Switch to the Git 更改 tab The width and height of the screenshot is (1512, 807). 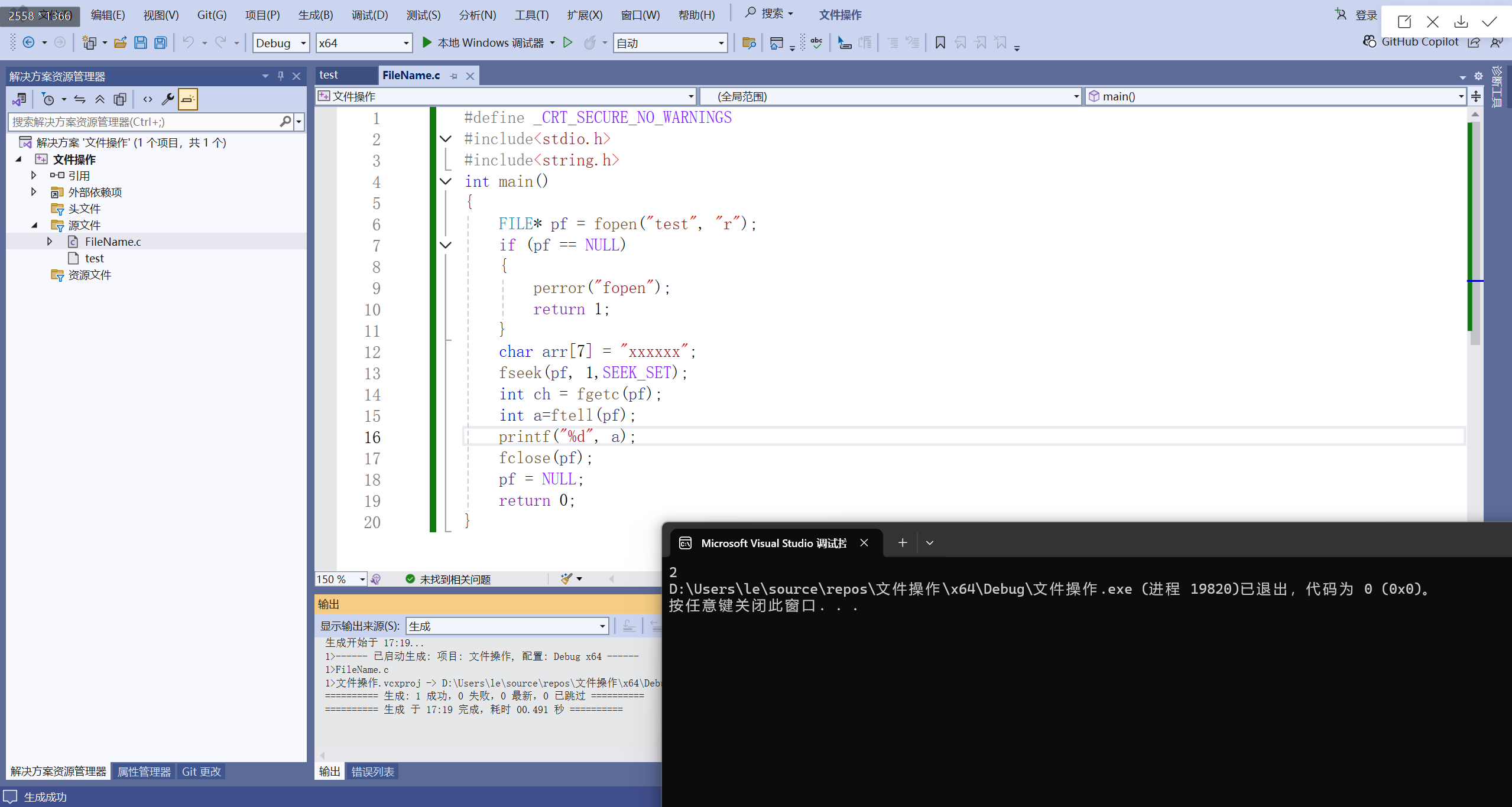tap(202, 772)
